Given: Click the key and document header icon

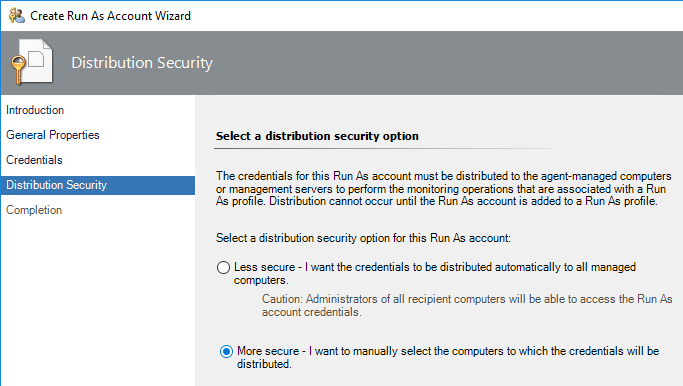Looking at the screenshot, I should coord(32,62).
